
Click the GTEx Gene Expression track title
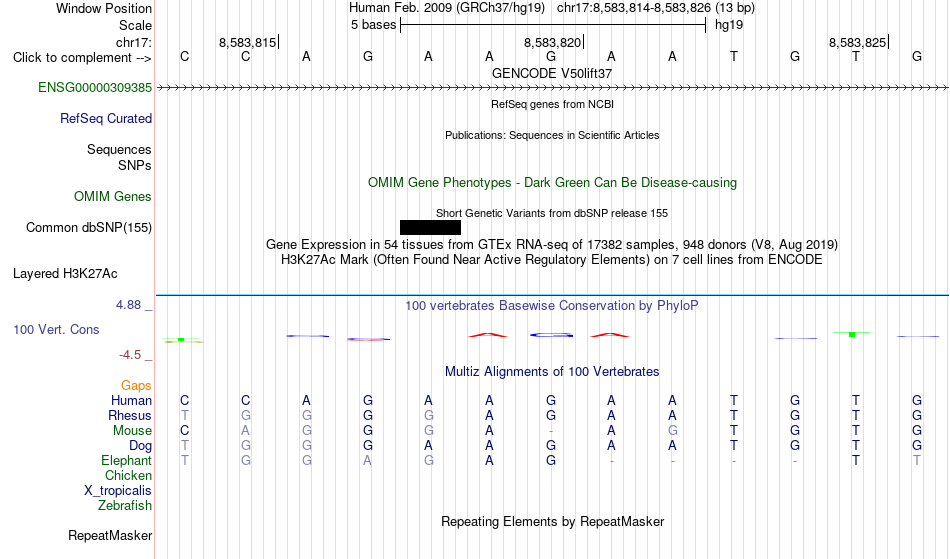point(552,245)
